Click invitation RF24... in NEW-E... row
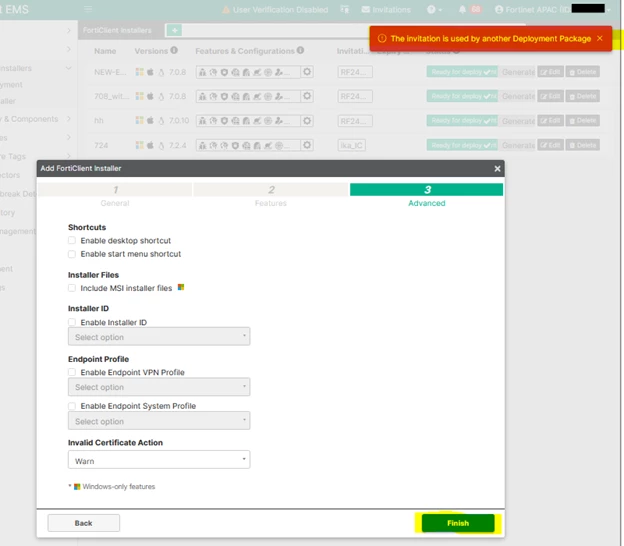Viewport: 624px width, 546px height. (355, 72)
